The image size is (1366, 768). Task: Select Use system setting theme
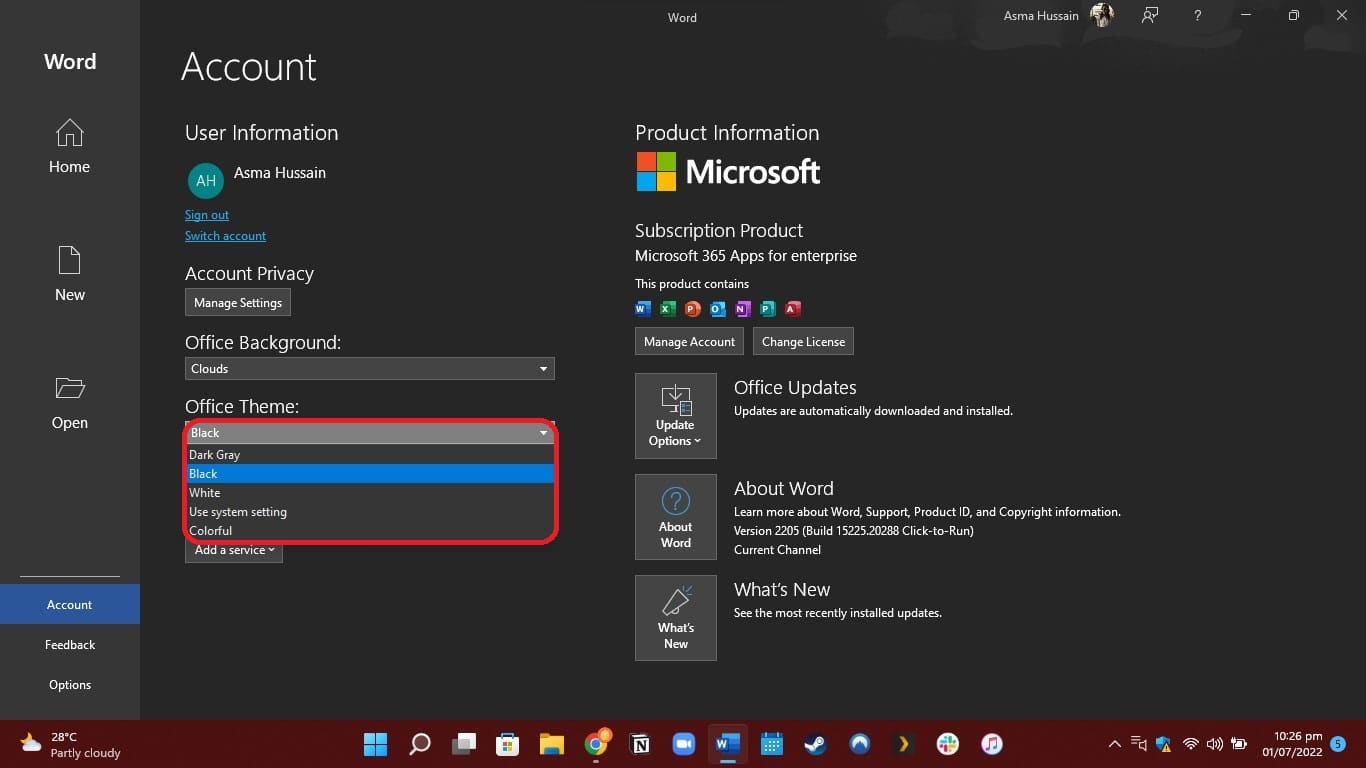coord(238,512)
